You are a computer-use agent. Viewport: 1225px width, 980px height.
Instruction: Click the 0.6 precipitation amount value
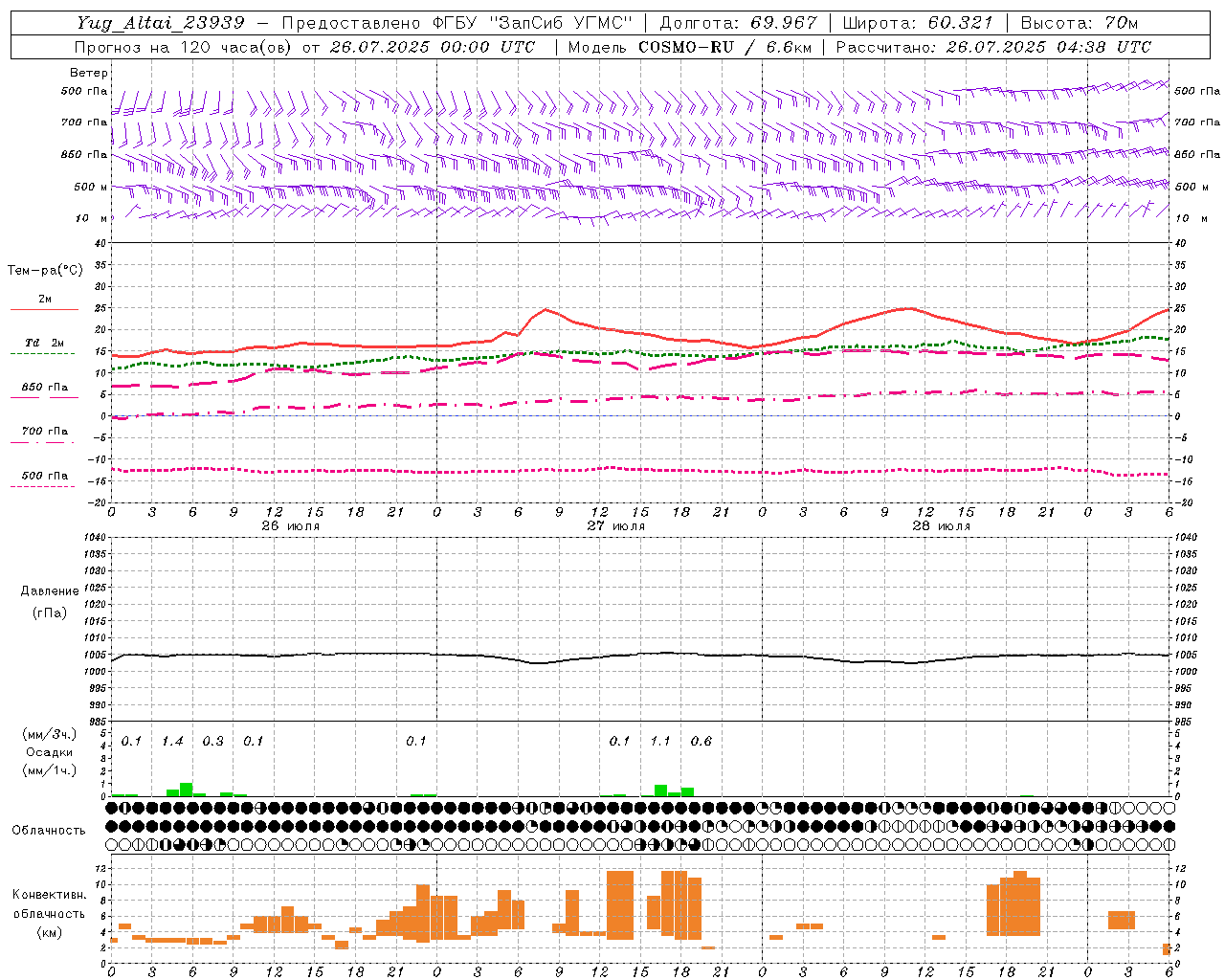pyautogui.click(x=702, y=741)
